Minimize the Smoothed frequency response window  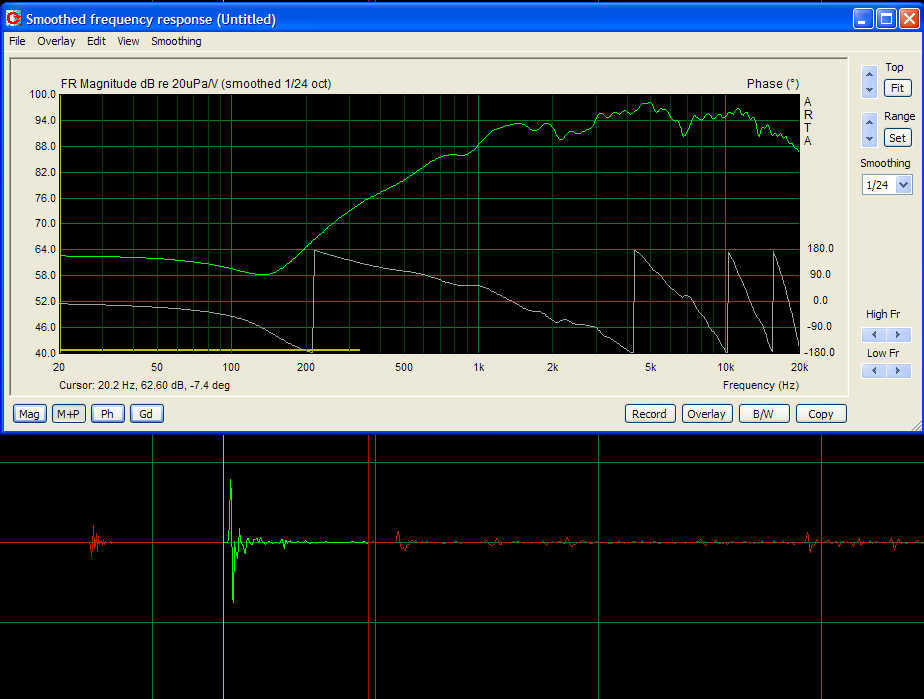tap(863, 19)
